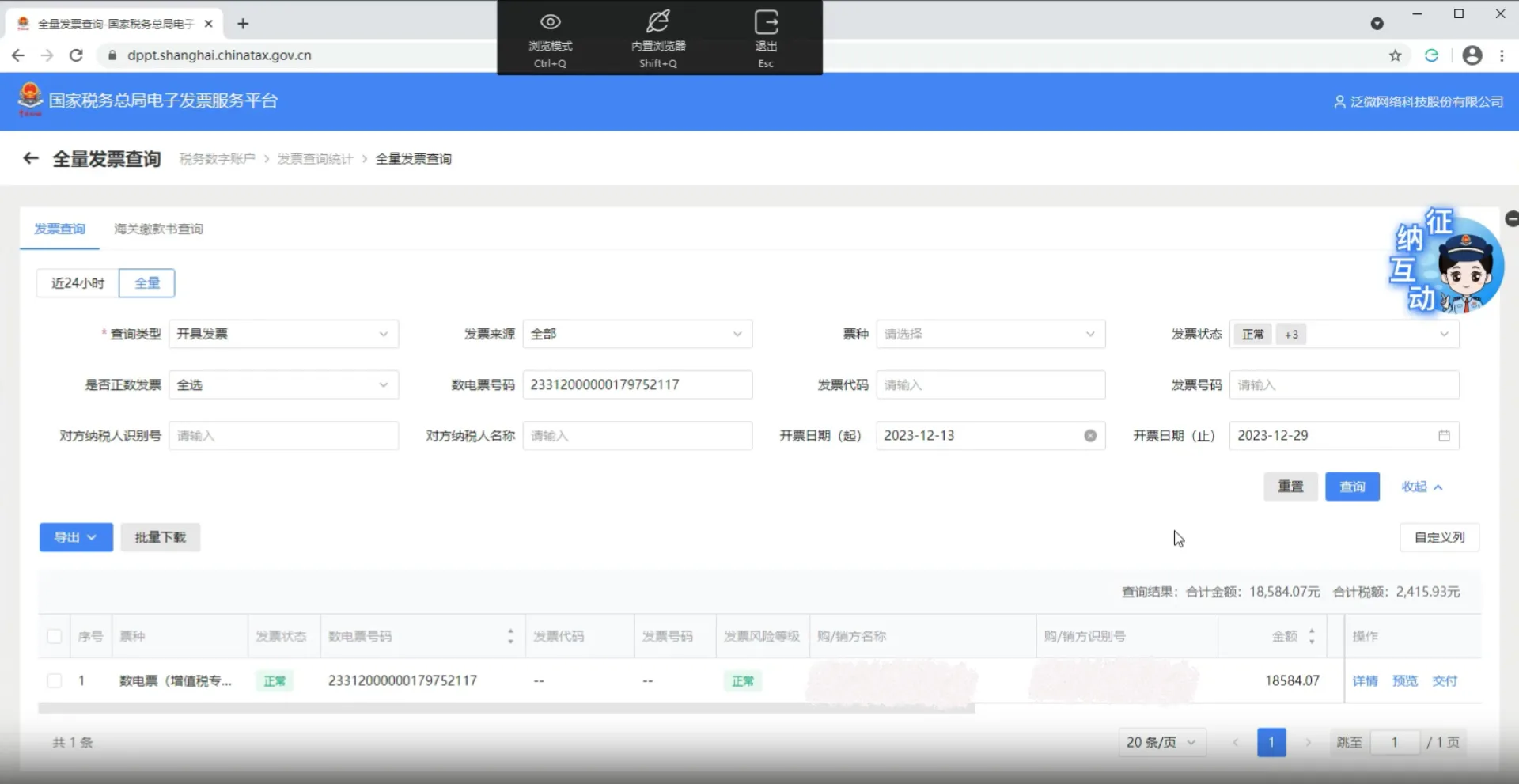
Task: Open a new browser tab
Action: click(x=243, y=24)
